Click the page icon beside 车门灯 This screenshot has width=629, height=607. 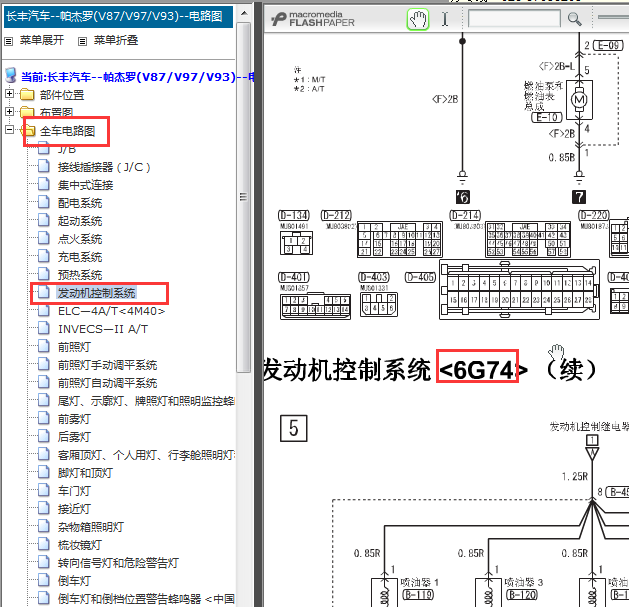[x=44, y=490]
